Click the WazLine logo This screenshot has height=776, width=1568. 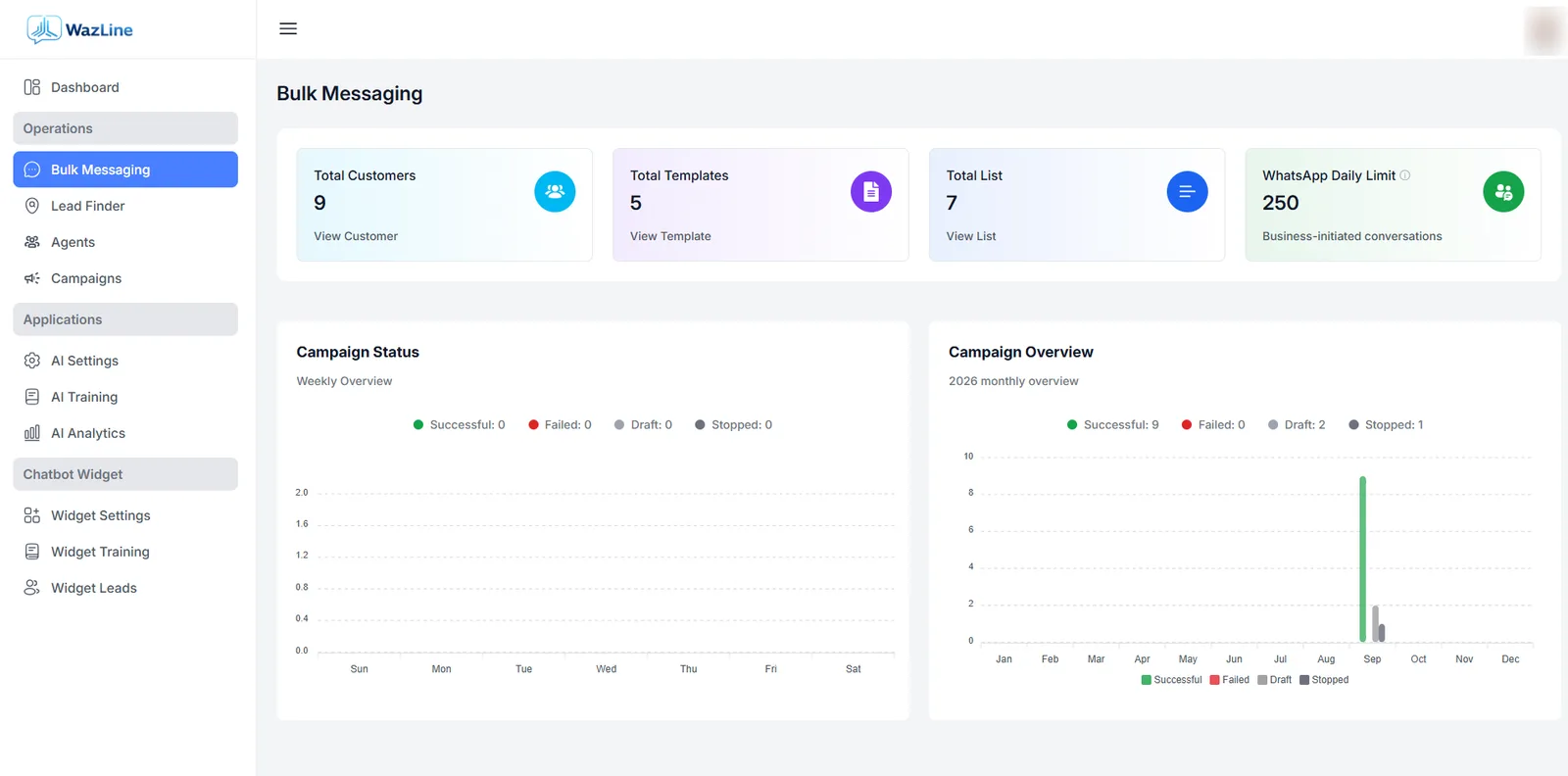(79, 29)
